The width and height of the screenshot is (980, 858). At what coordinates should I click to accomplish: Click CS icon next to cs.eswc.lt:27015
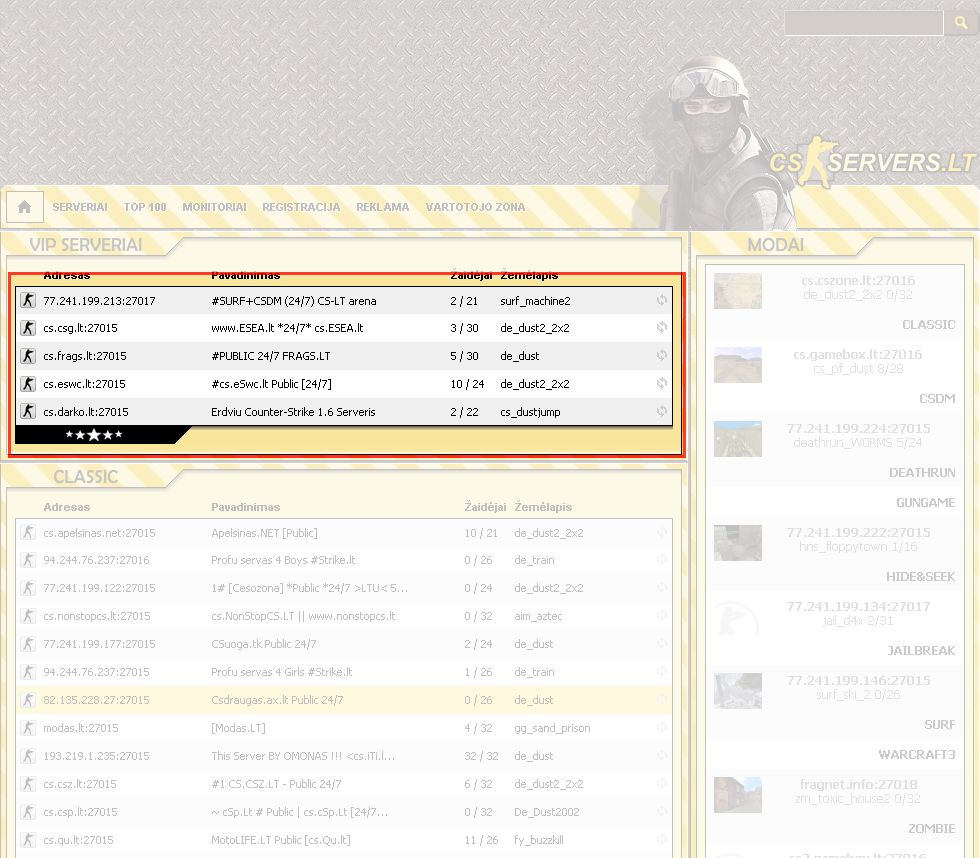(28, 384)
